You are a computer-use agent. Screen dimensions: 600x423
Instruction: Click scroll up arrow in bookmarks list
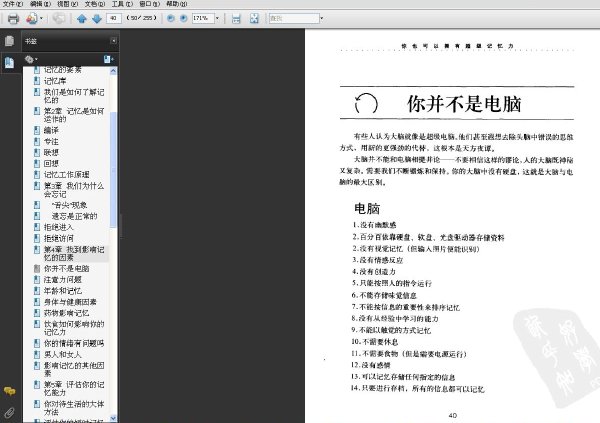[113, 71]
